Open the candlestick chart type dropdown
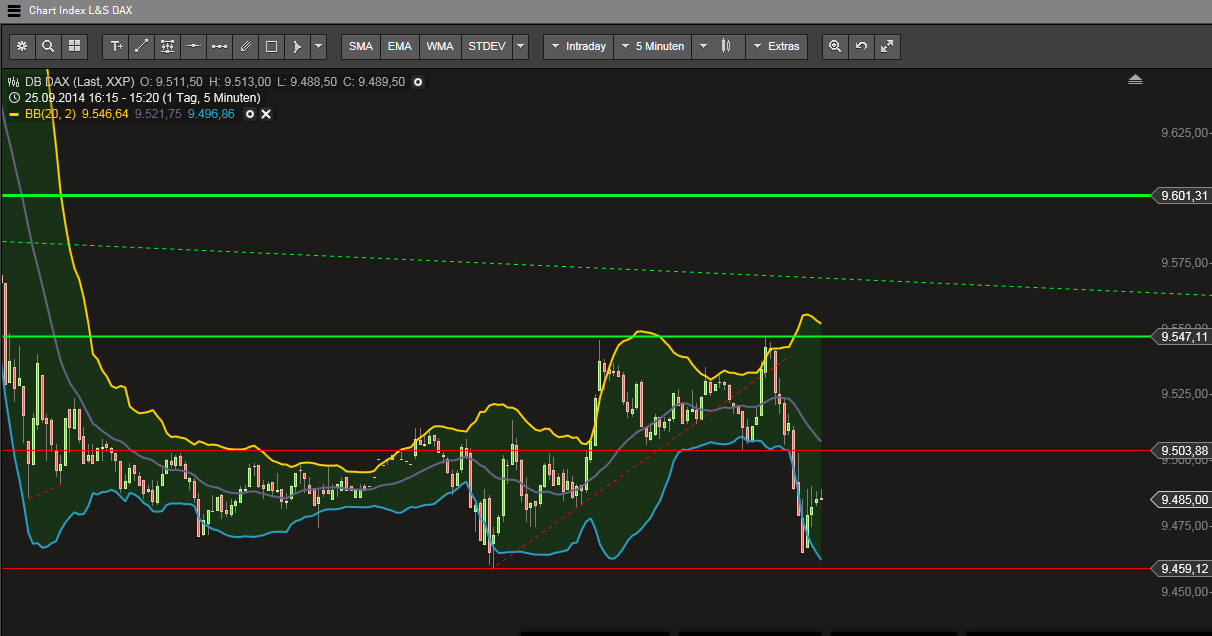1212x636 pixels. point(717,46)
